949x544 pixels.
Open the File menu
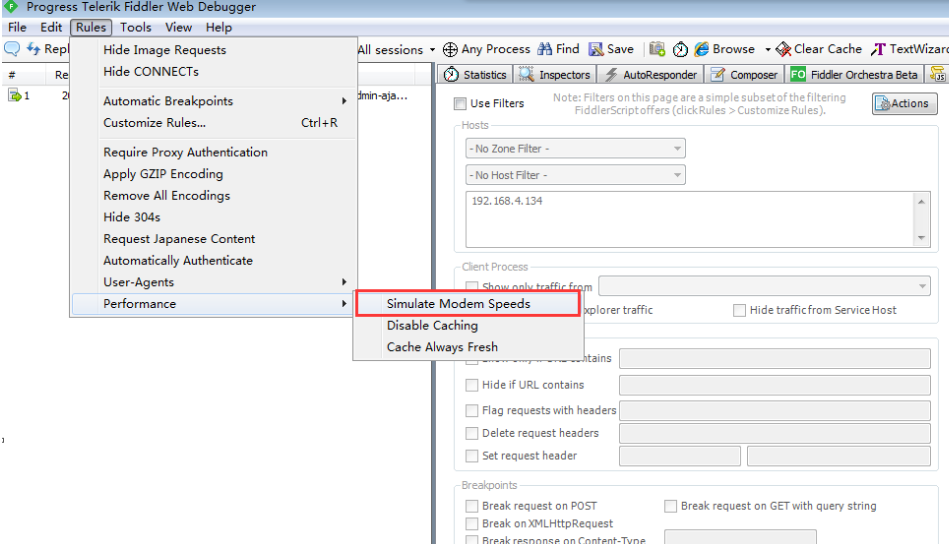click(x=17, y=27)
